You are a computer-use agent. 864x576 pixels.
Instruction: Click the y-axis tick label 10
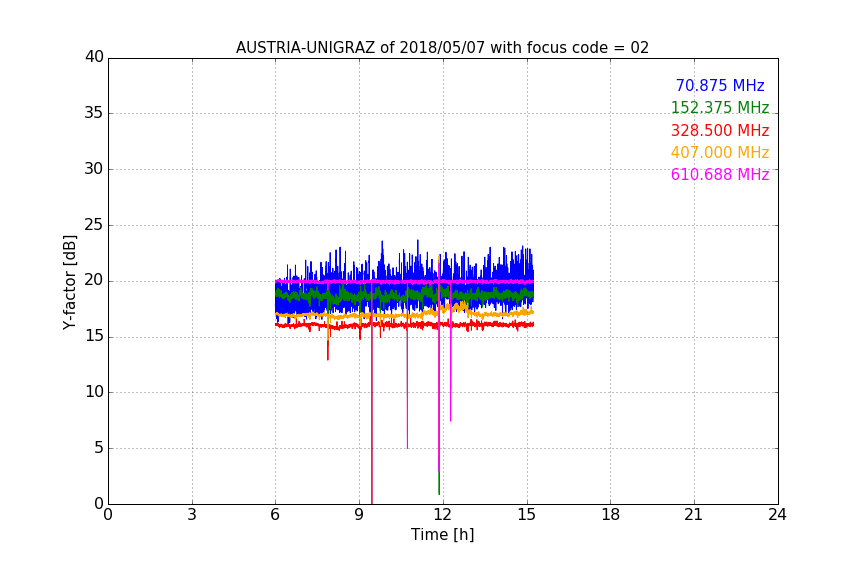(94, 392)
